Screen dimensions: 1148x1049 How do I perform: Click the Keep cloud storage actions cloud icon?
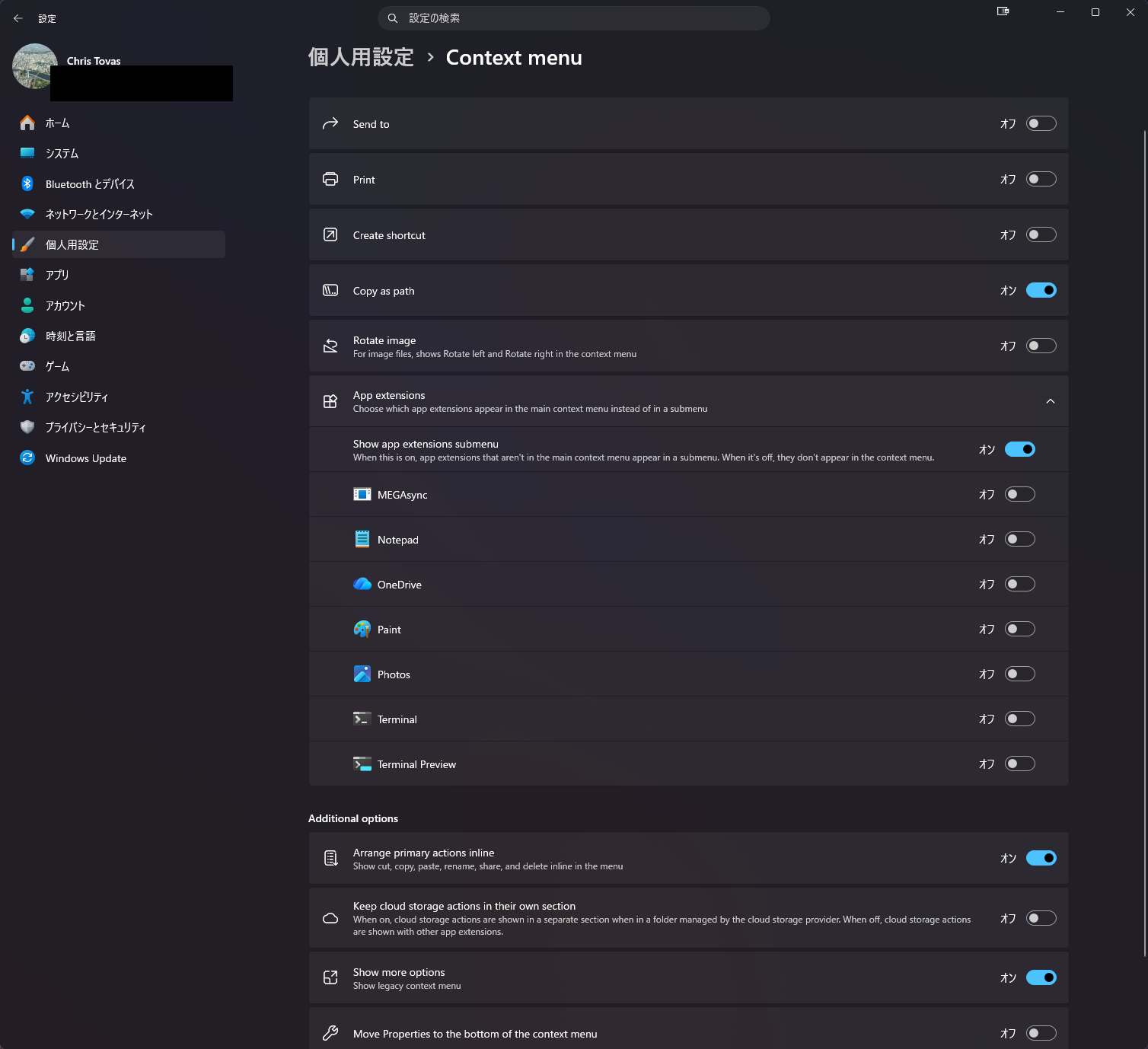(x=330, y=918)
